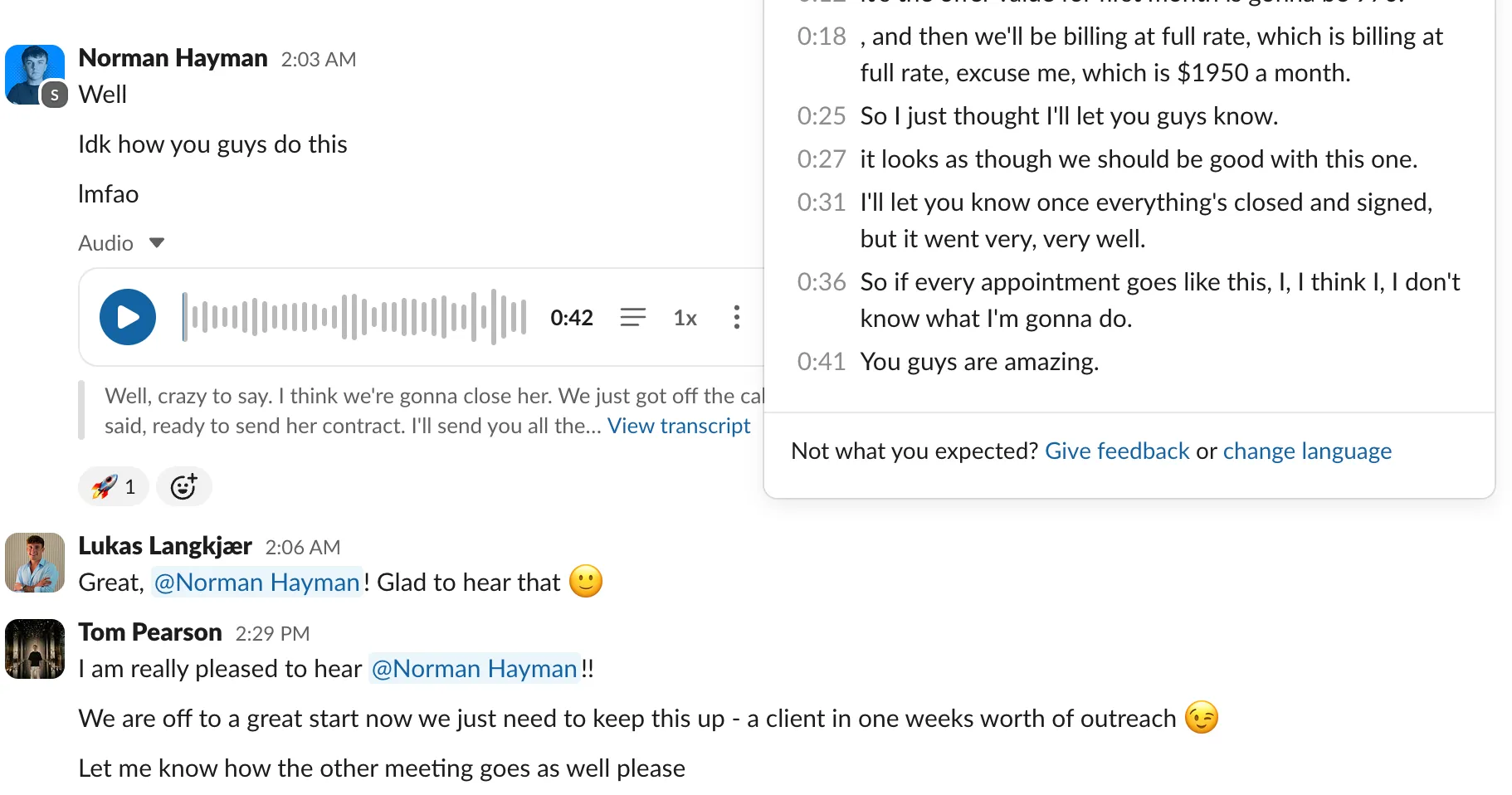1512x795 pixels.
Task: Click the change language link
Action: [x=1306, y=451]
